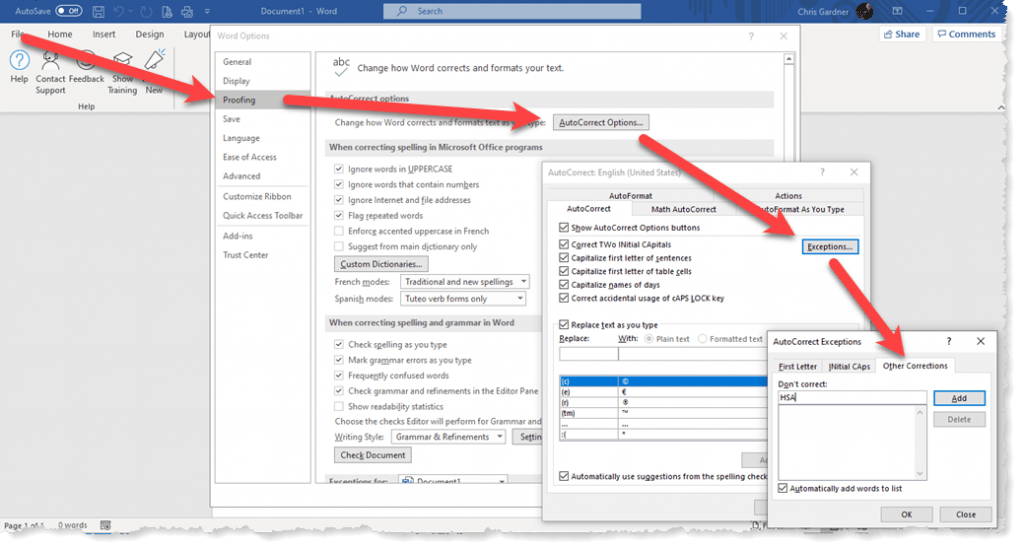Click the Don't correct text field
Image resolution: width=1024 pixels, height=549 pixels.
(x=852, y=398)
